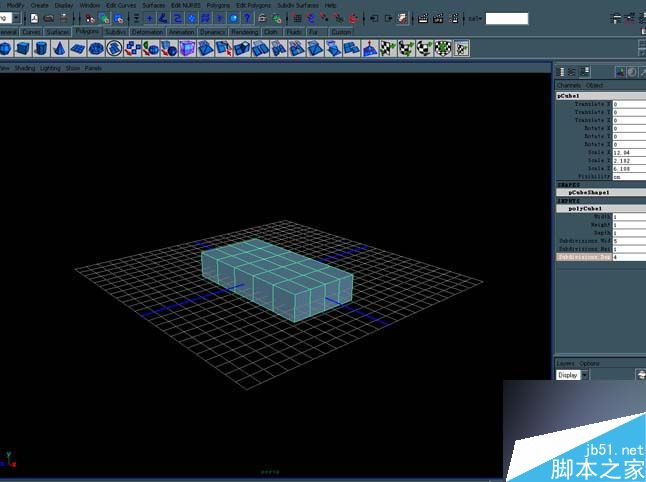646x482 pixels.
Task: Click the subdivided cube in viewport
Action: 276,280
